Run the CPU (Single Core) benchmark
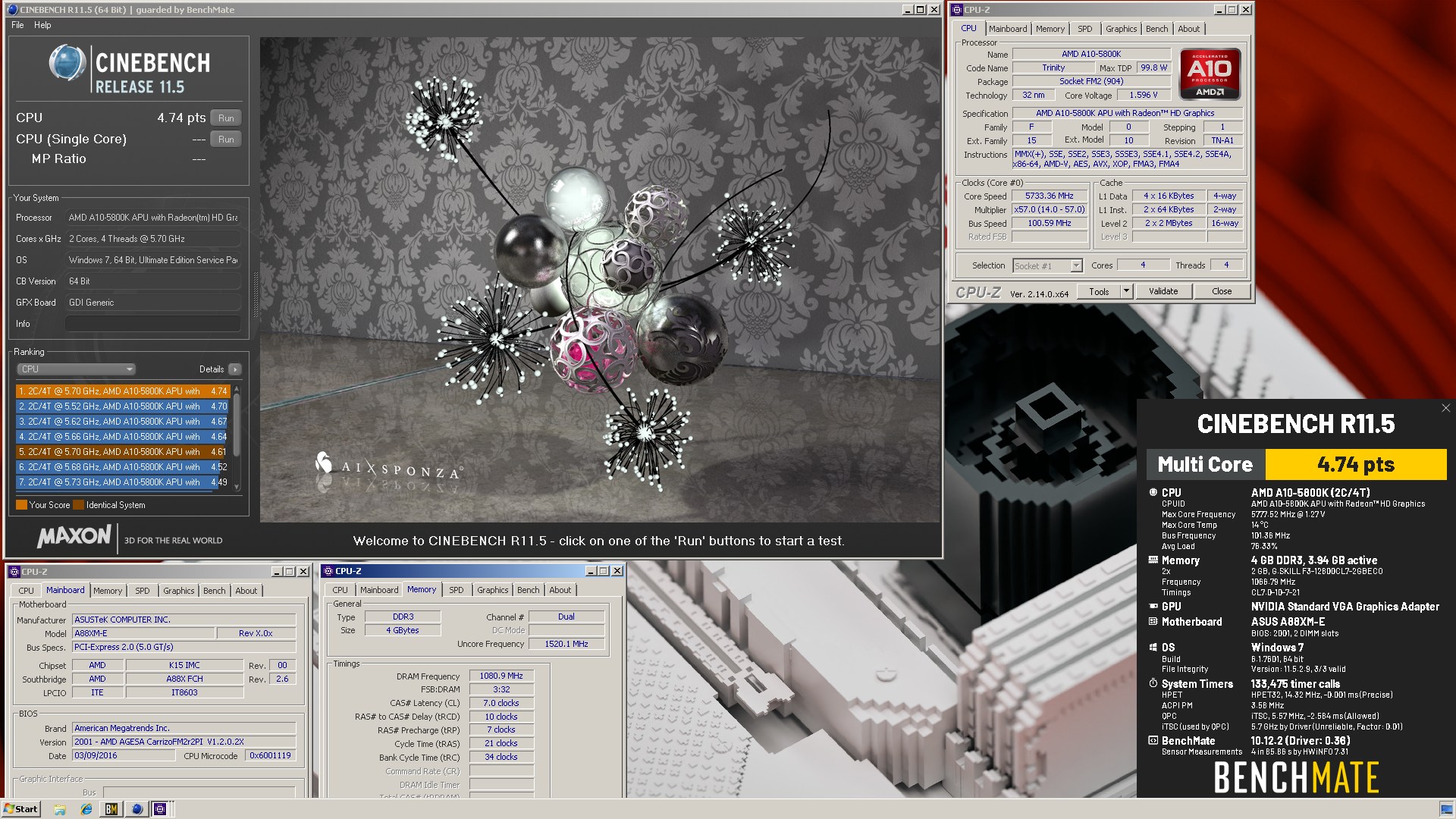The image size is (1456, 819). 226,139
